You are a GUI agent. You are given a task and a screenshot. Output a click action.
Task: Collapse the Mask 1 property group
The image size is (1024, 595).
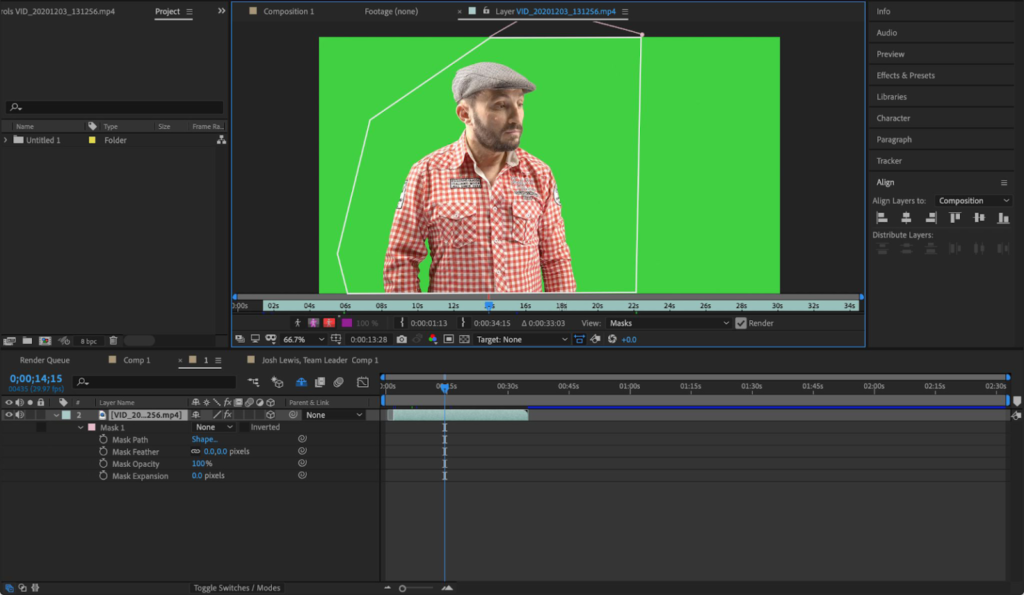(80, 427)
